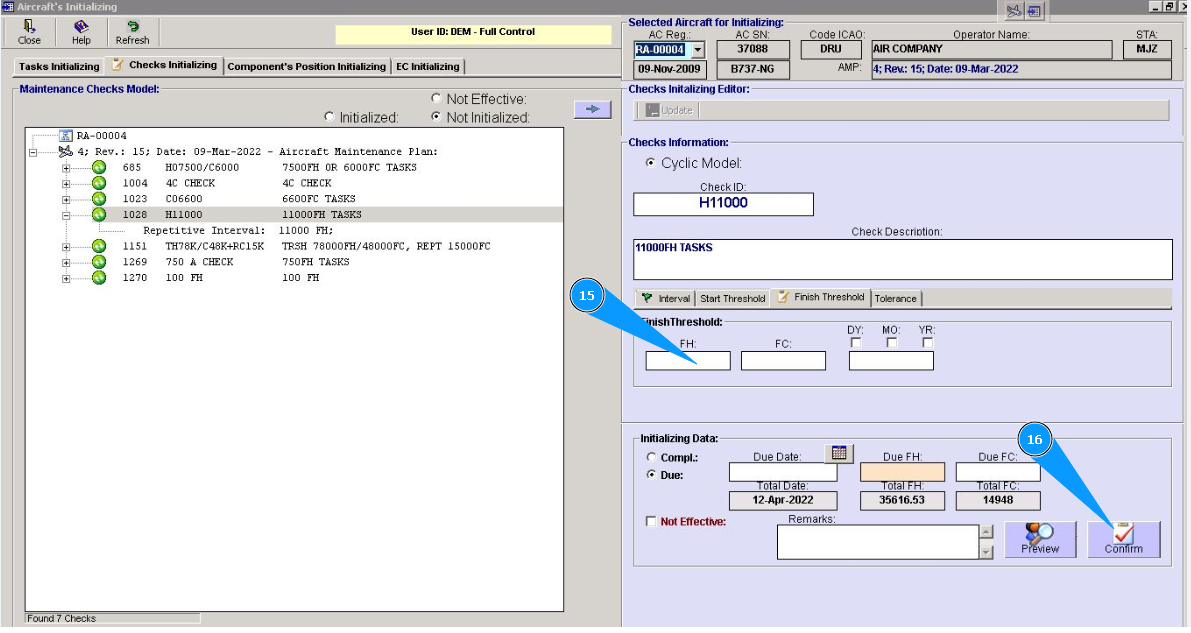Open the AC Reg. dropdown list

[x=698, y=50]
